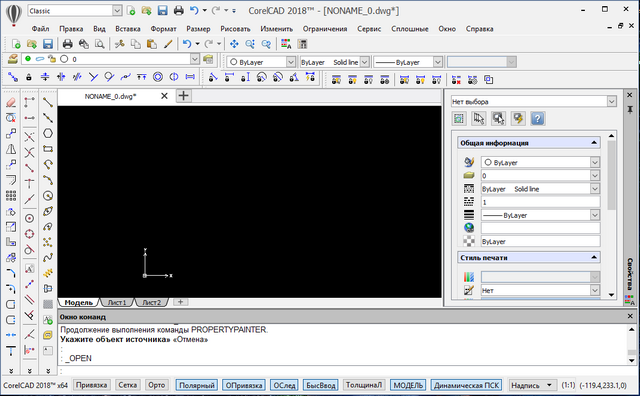
Task: Collapse the Стиль печати section
Action: pos(594,258)
